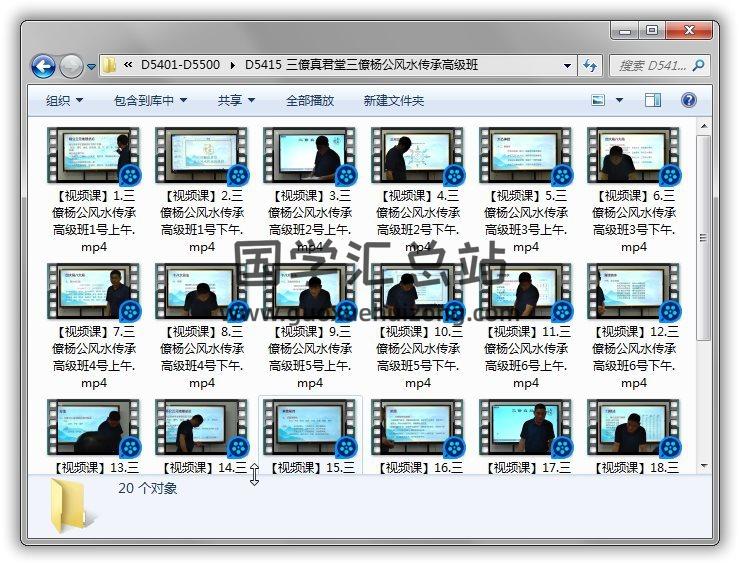The width and height of the screenshot is (740, 566).
Task: Click the change view icon
Action: pyautogui.click(x=599, y=100)
